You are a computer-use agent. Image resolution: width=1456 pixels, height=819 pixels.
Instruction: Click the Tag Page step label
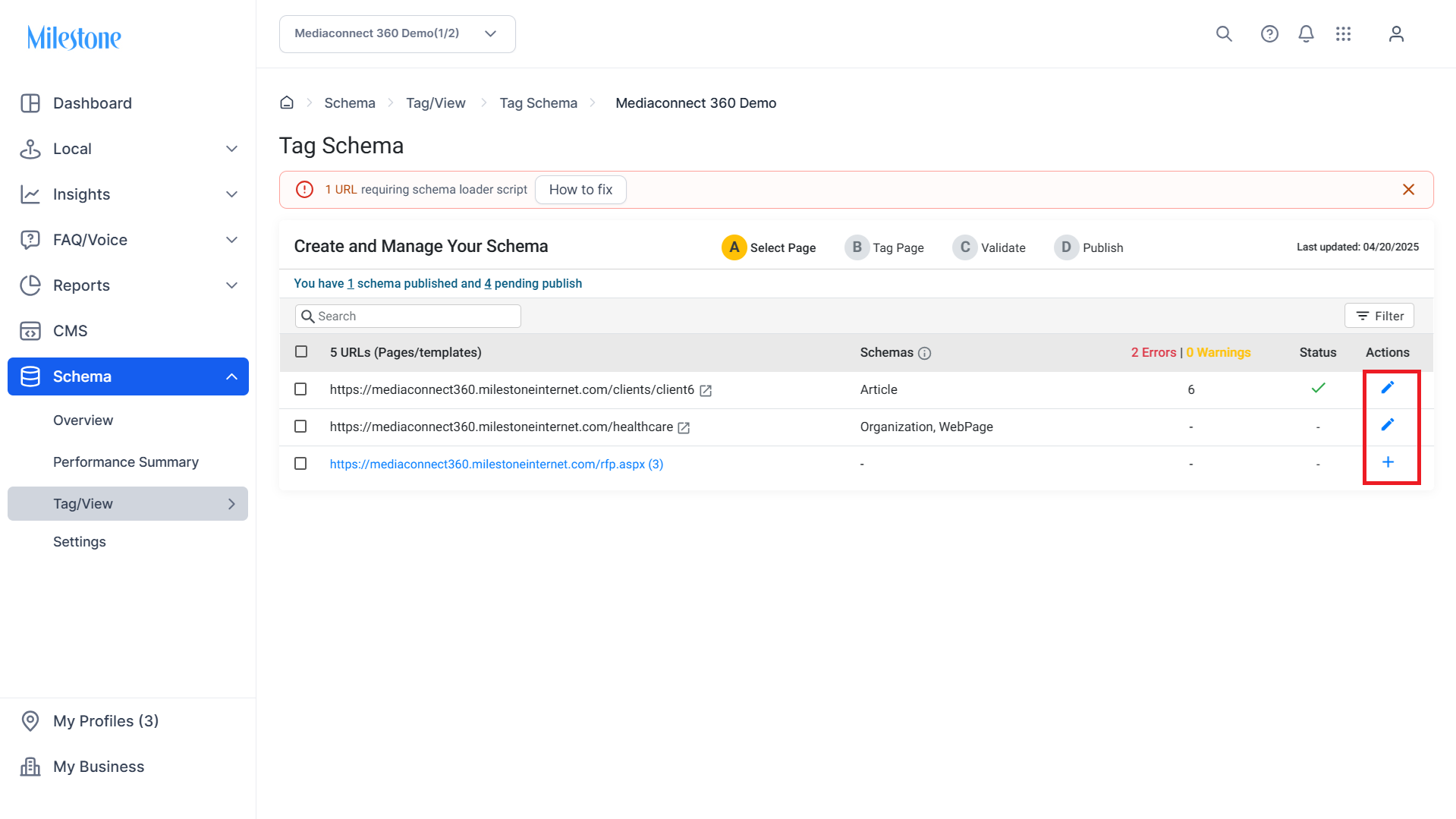(x=898, y=247)
